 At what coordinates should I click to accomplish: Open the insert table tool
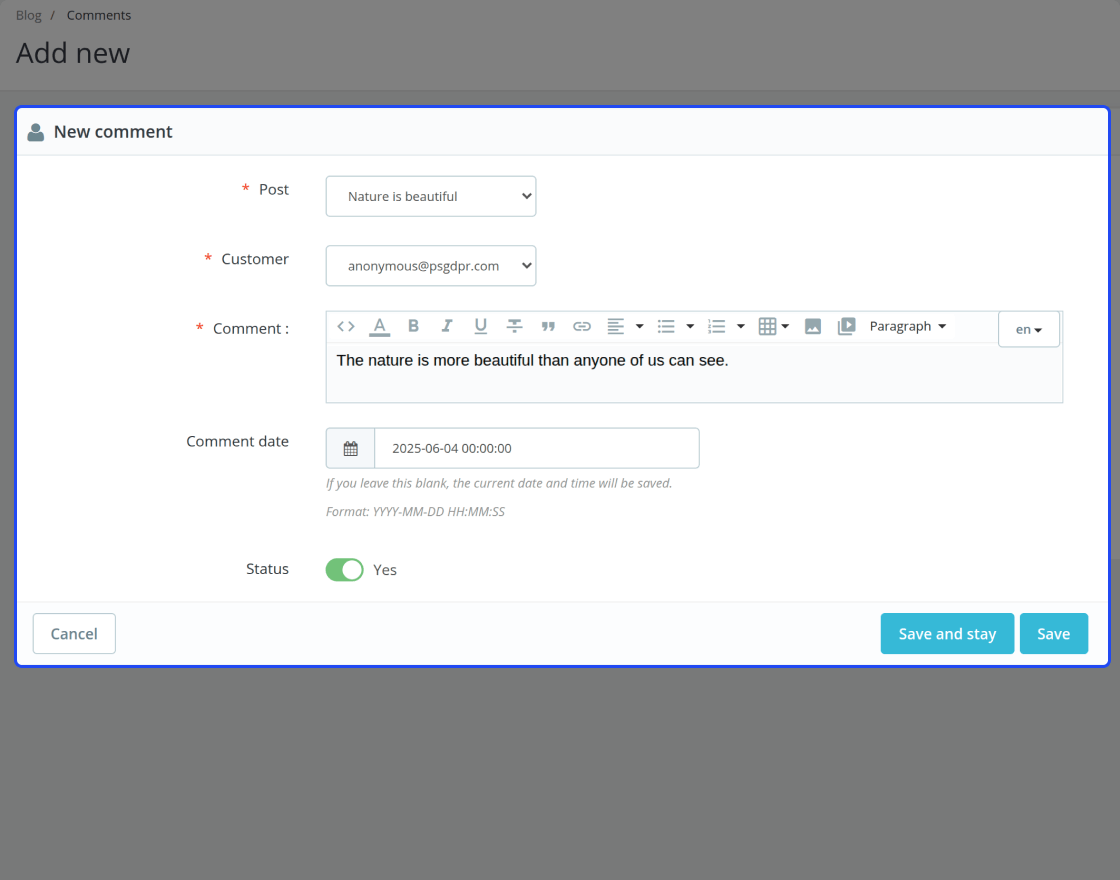pos(774,326)
